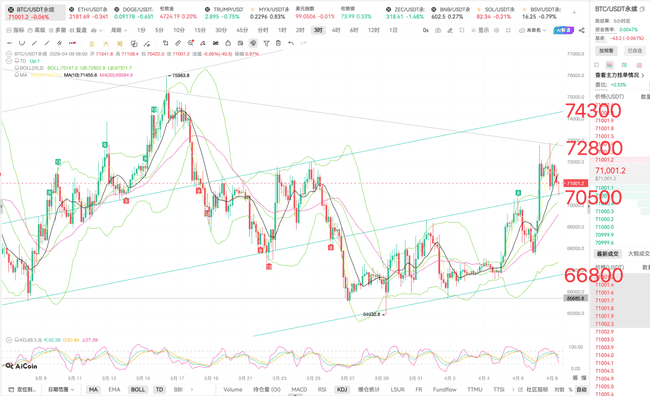Screen dimensions: 650x396
Task: Open the 未命名 cloud layout dropdown
Action: coord(533,30)
